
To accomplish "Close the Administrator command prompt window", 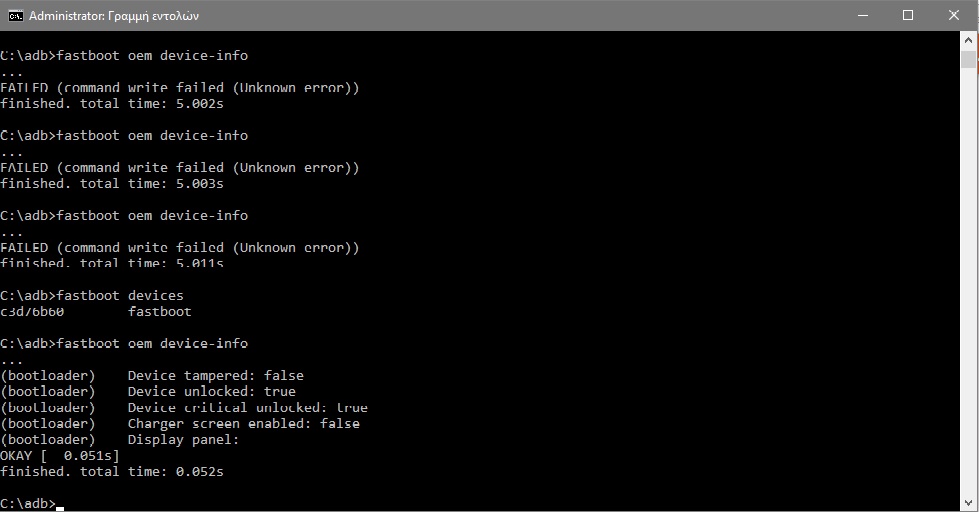I will (954, 15).
